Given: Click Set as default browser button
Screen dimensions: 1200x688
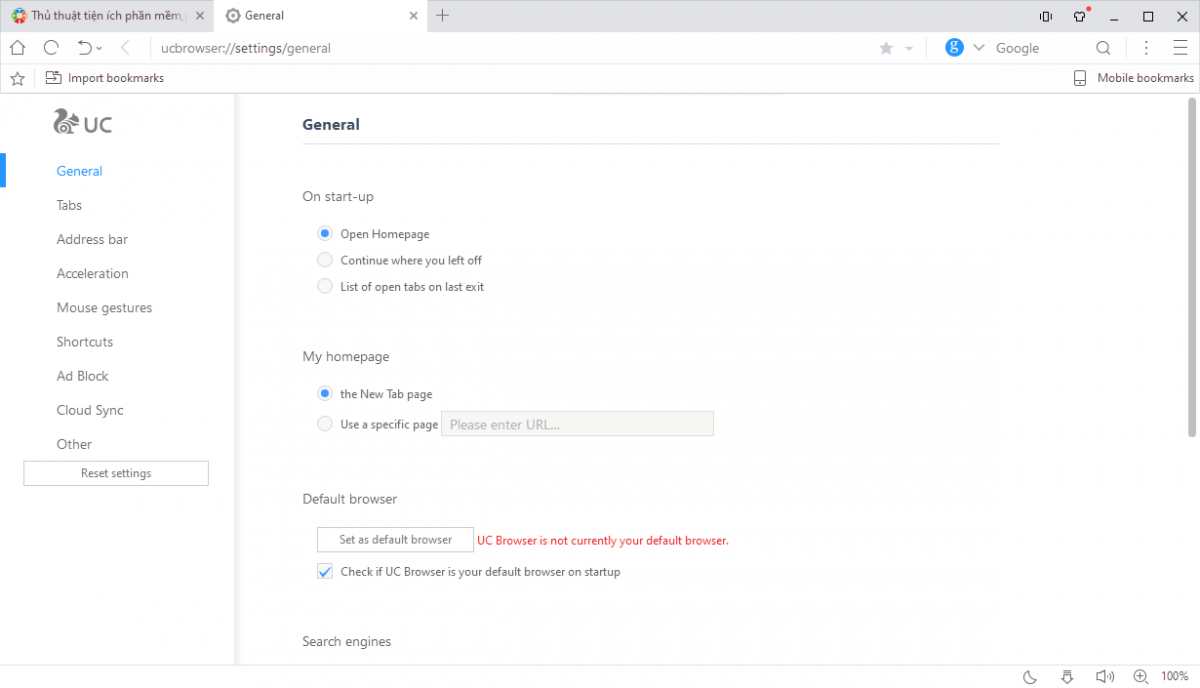Looking at the screenshot, I should 395,540.
